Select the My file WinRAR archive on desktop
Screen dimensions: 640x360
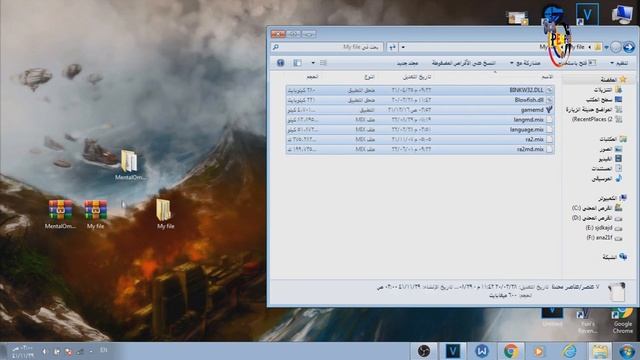point(96,214)
